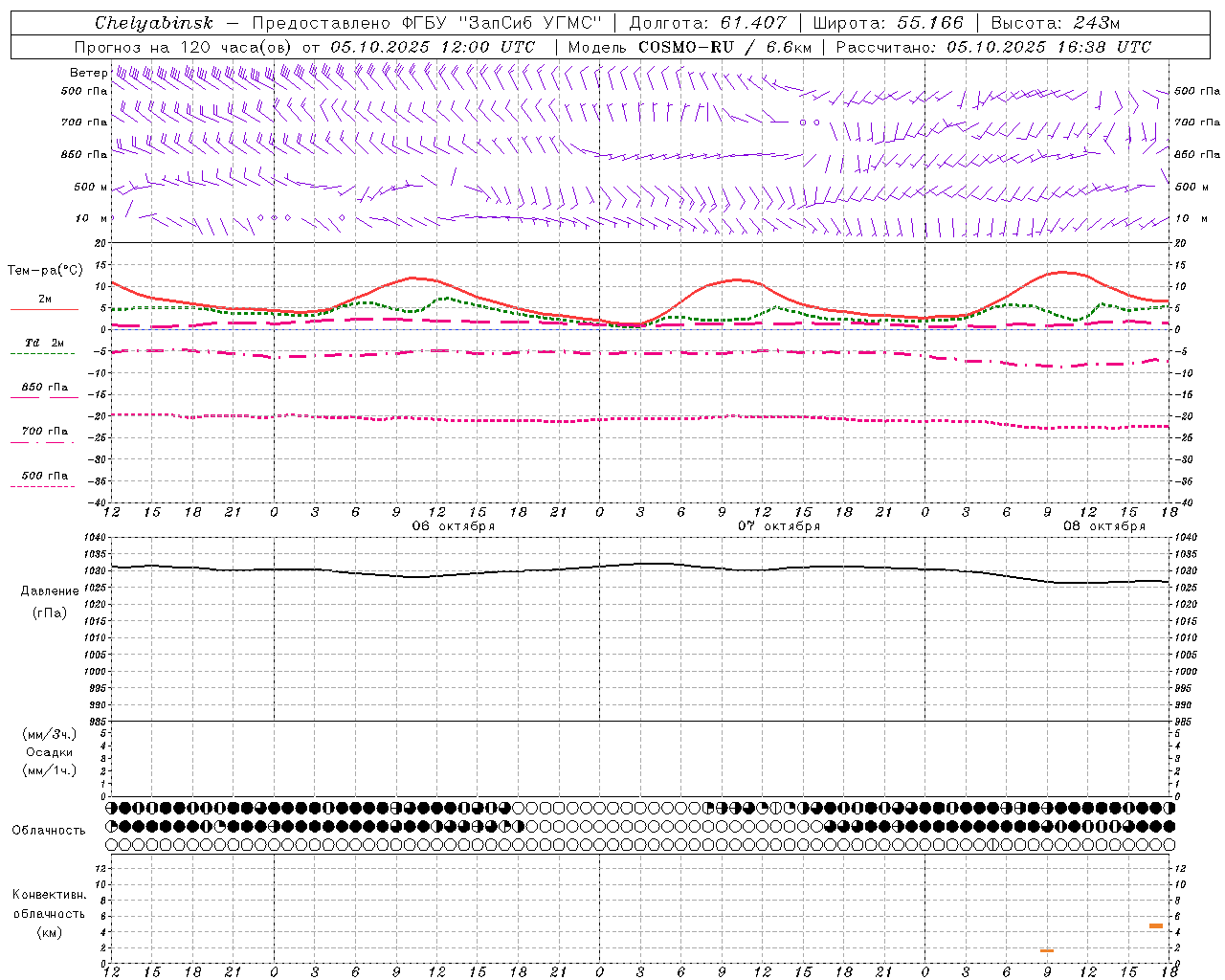The height and width of the screenshot is (980, 1225).
Task: Click the Давление panel label
Action: pos(50,591)
